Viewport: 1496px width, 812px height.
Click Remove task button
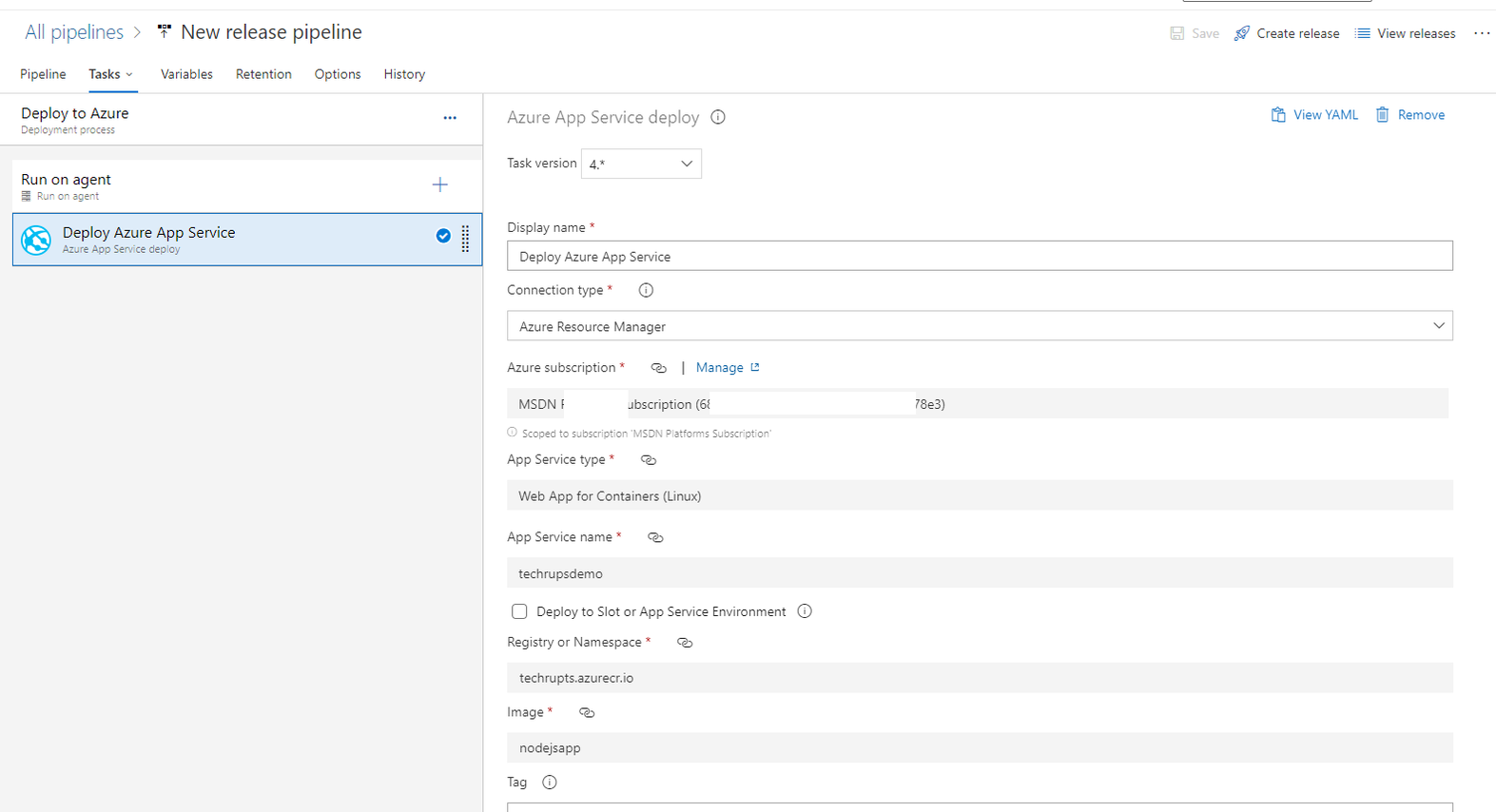1410,115
